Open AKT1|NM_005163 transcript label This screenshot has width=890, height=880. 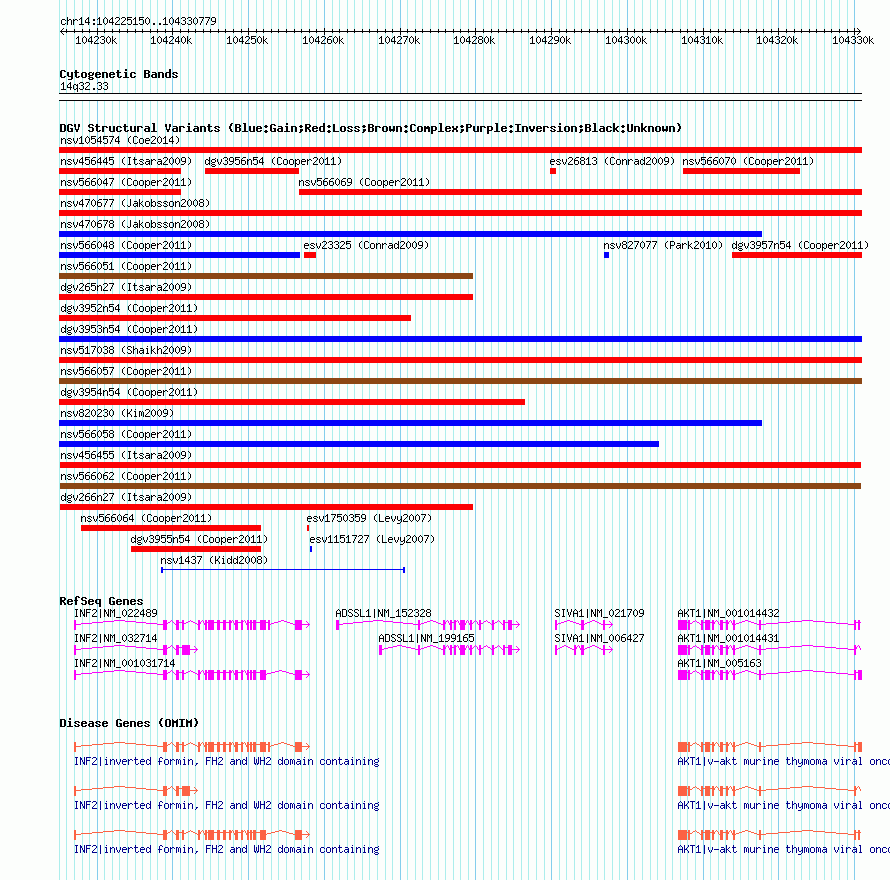pyautogui.click(x=719, y=663)
